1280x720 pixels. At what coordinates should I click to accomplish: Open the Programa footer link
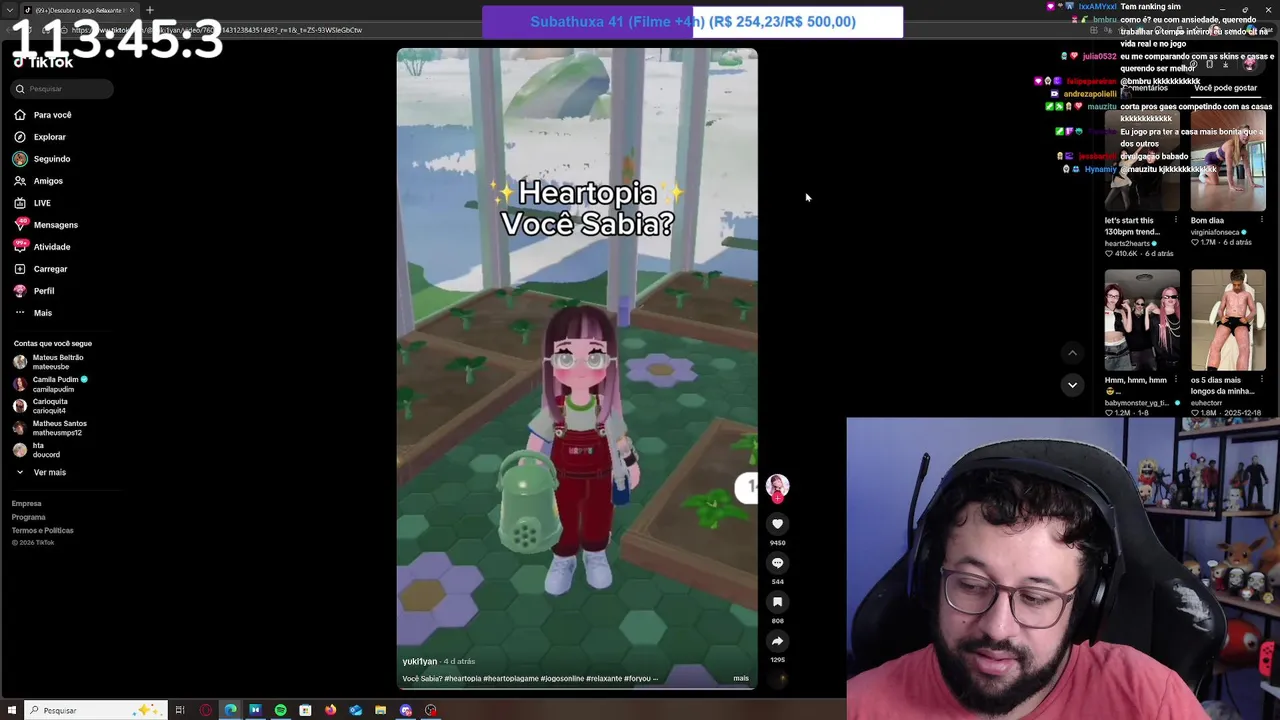click(28, 517)
